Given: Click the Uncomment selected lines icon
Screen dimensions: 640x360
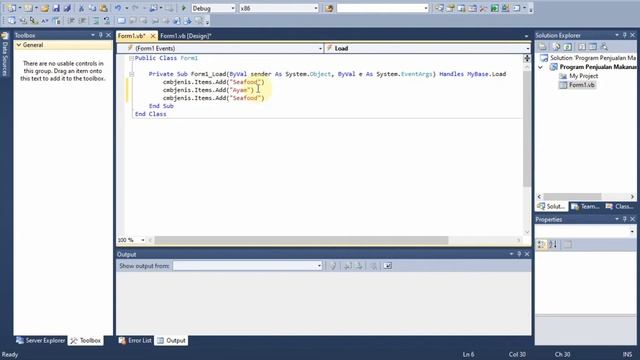Looking at the screenshot, I should 107,20.
